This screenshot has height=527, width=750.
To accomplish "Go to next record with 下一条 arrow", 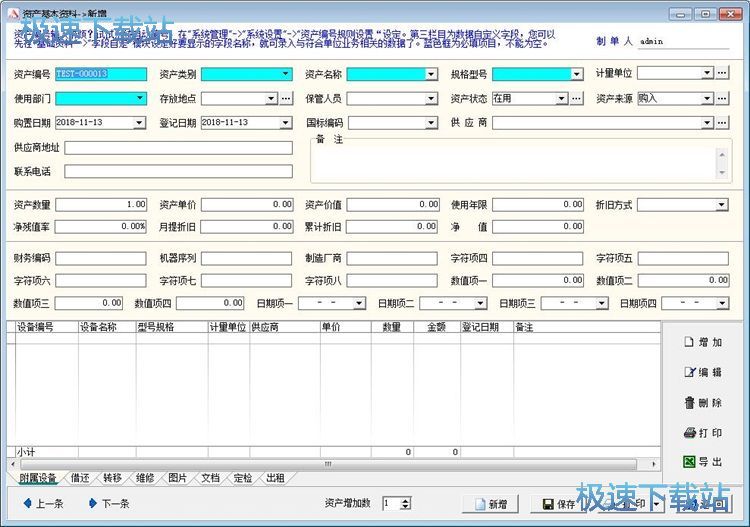I will click(x=108, y=503).
